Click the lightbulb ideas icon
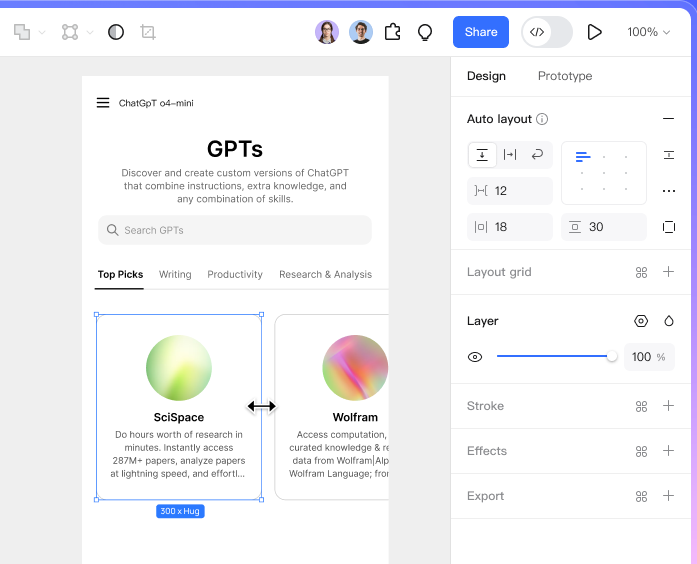The width and height of the screenshot is (697, 564). (425, 32)
